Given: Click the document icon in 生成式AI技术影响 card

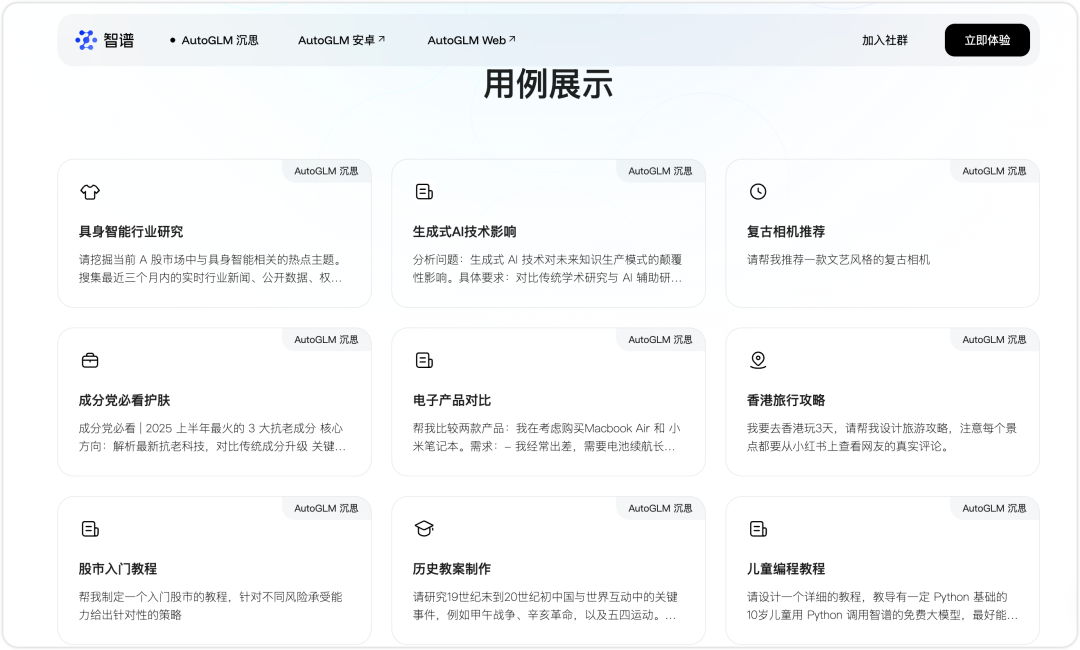Looking at the screenshot, I should tap(424, 192).
